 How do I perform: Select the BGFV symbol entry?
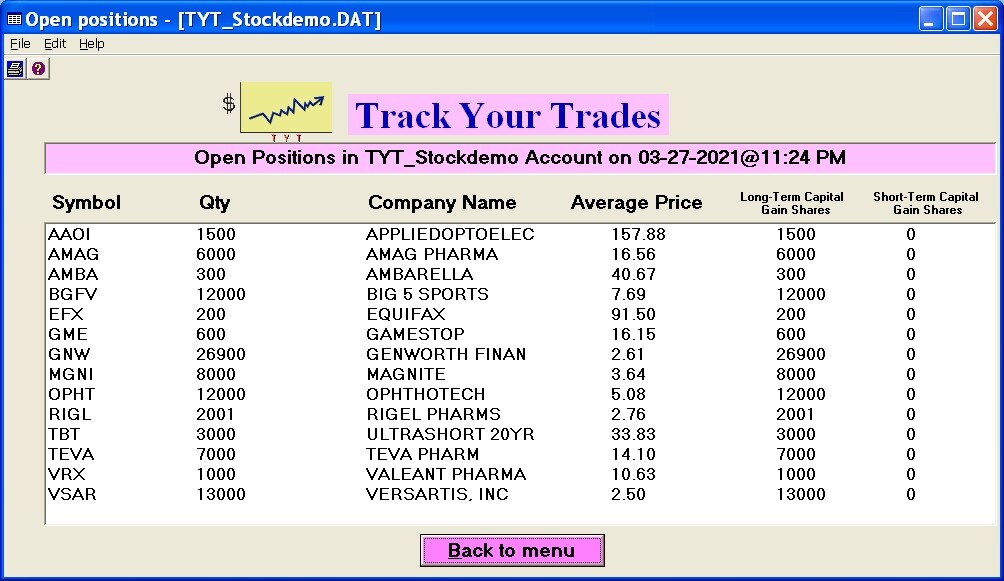click(73, 294)
